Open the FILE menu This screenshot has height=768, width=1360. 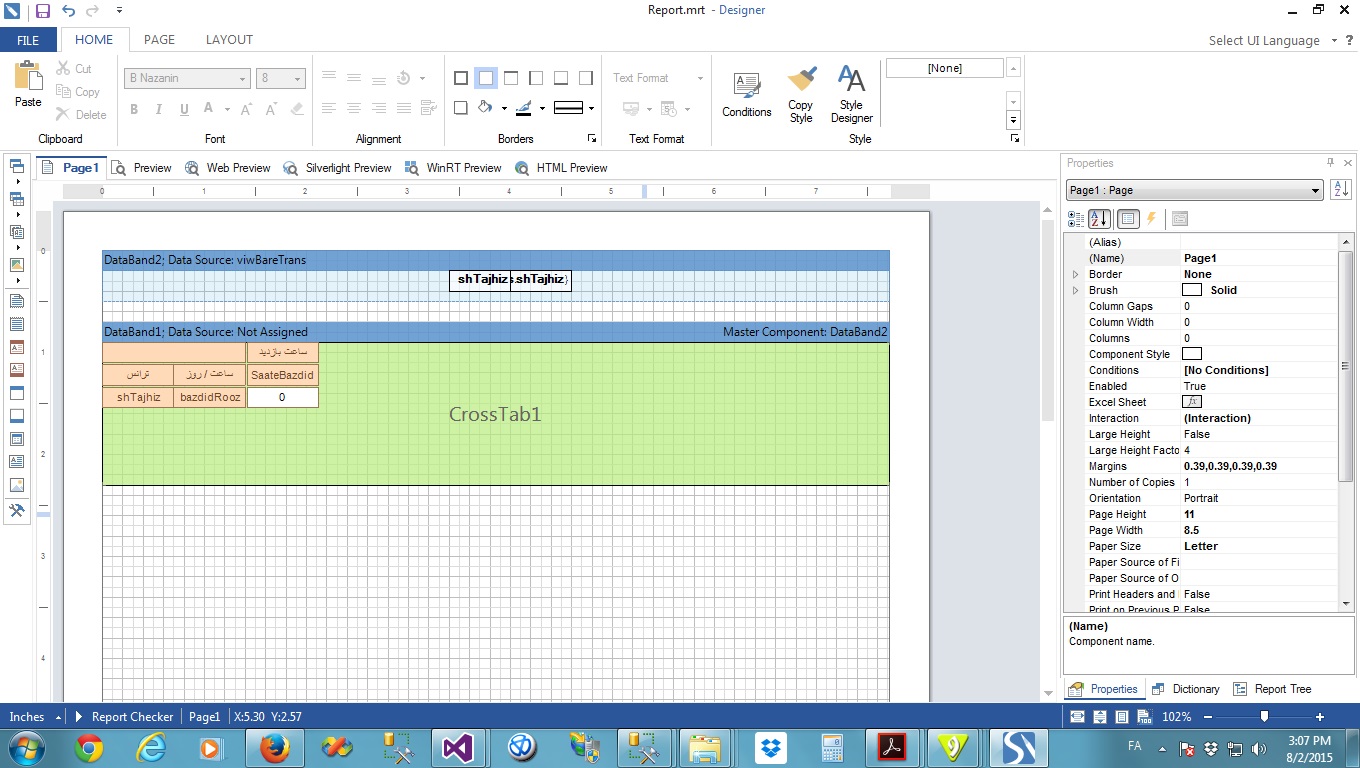click(28, 40)
